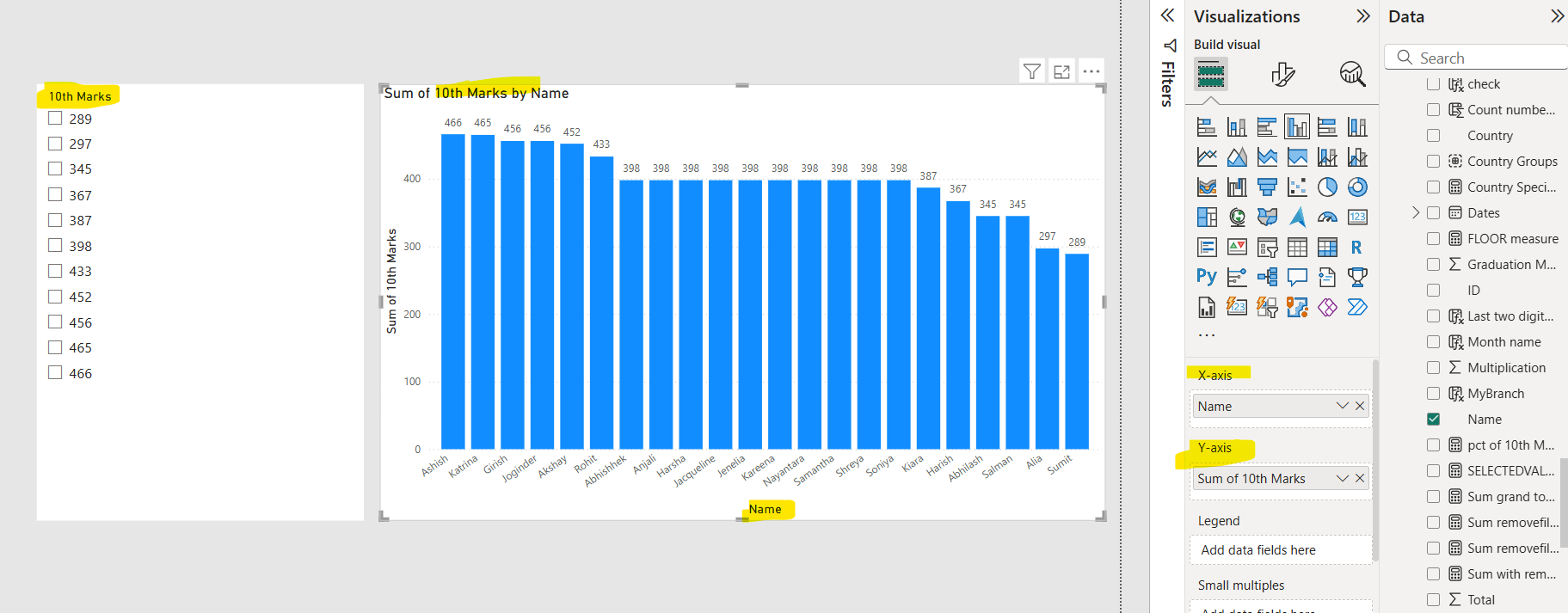
Task: Open filter icon on chart header
Action: 1032,71
